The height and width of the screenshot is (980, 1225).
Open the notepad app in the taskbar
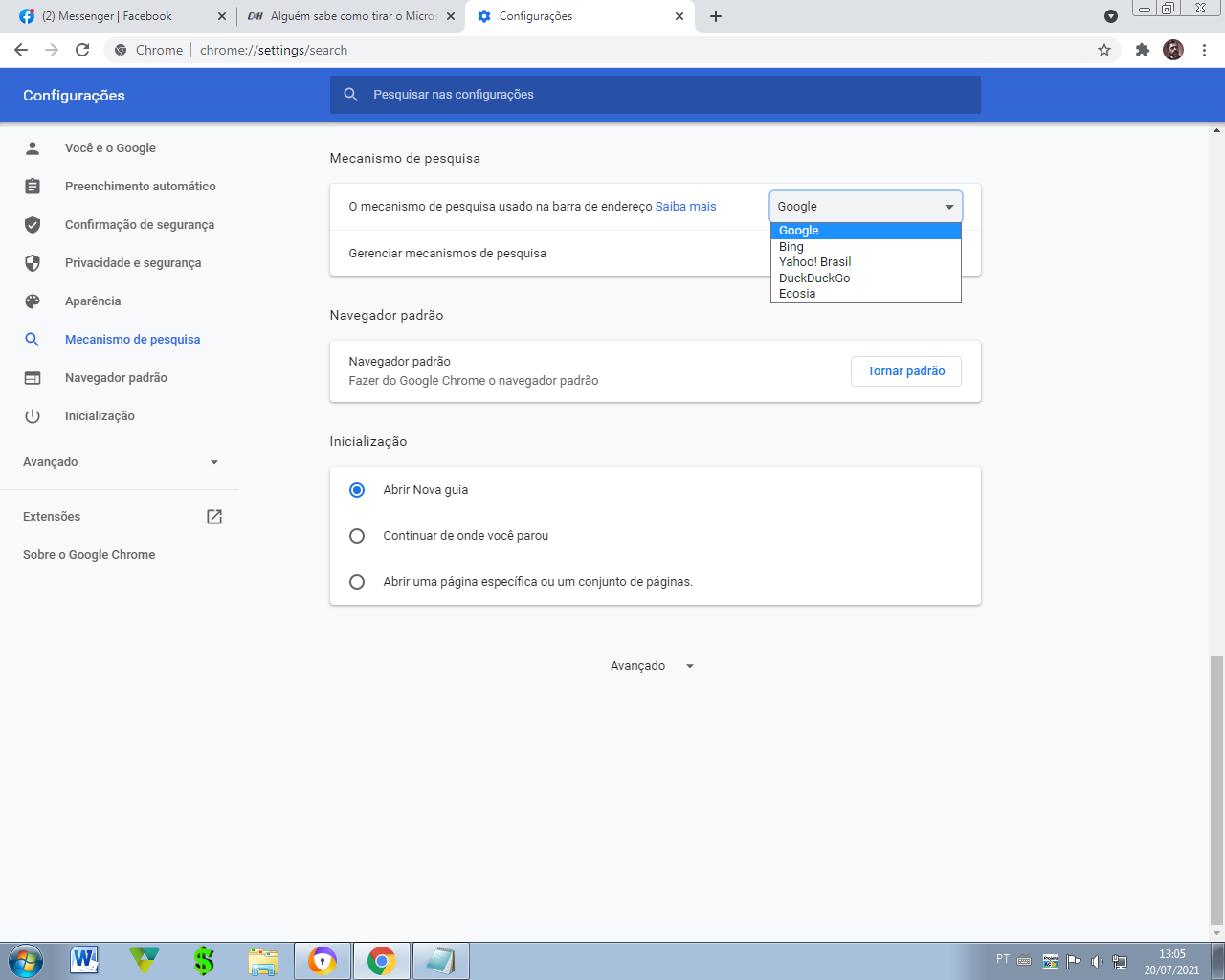(440, 961)
